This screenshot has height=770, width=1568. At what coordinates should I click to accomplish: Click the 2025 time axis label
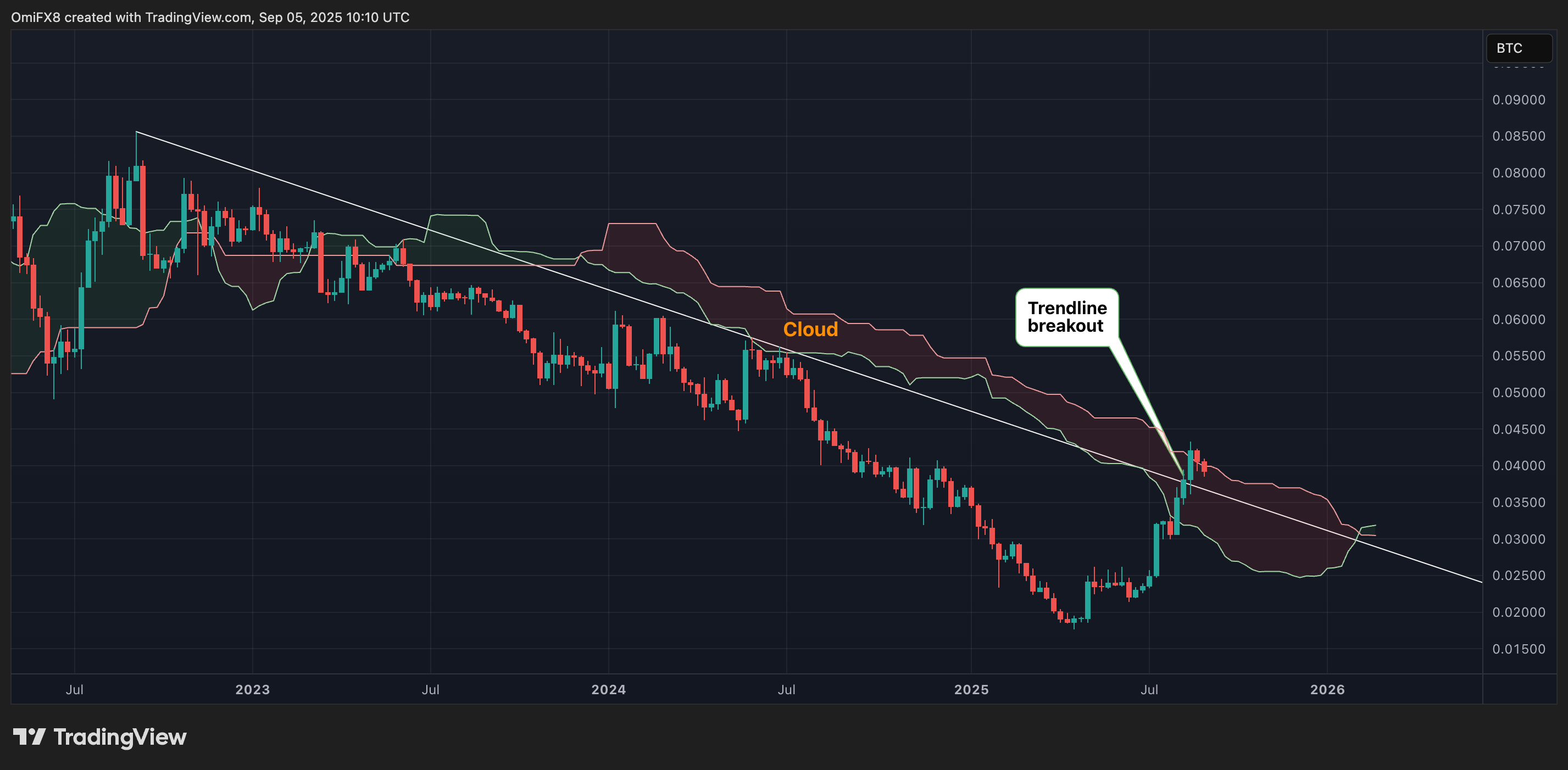coord(971,690)
